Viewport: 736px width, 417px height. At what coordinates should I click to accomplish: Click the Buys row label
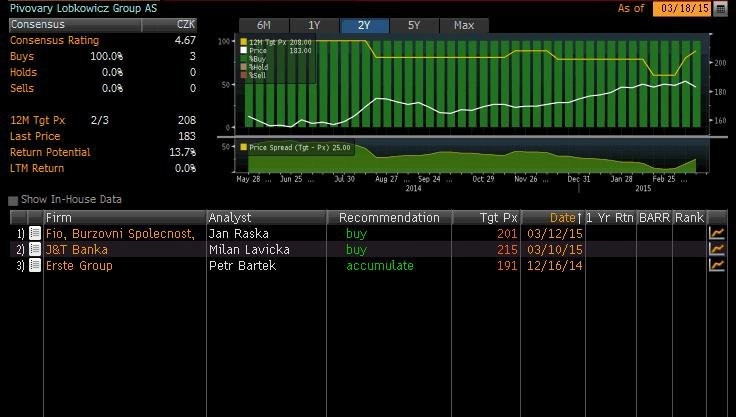[22, 56]
